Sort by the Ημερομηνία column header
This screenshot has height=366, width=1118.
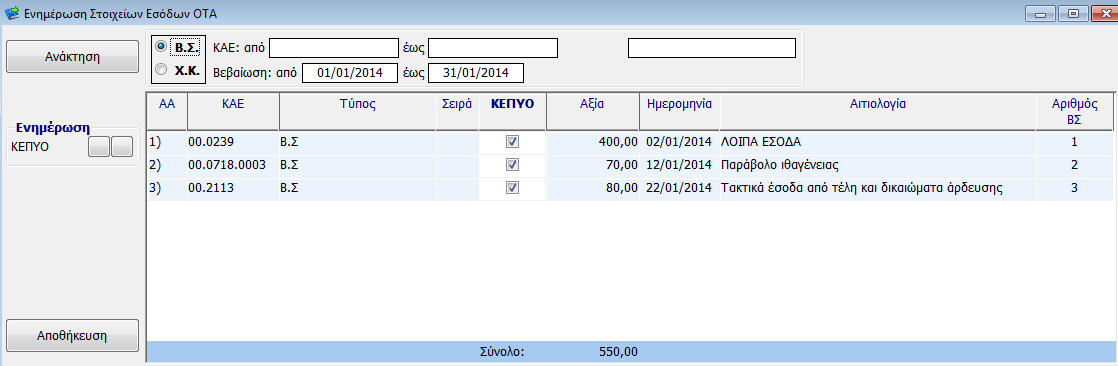[679, 111]
